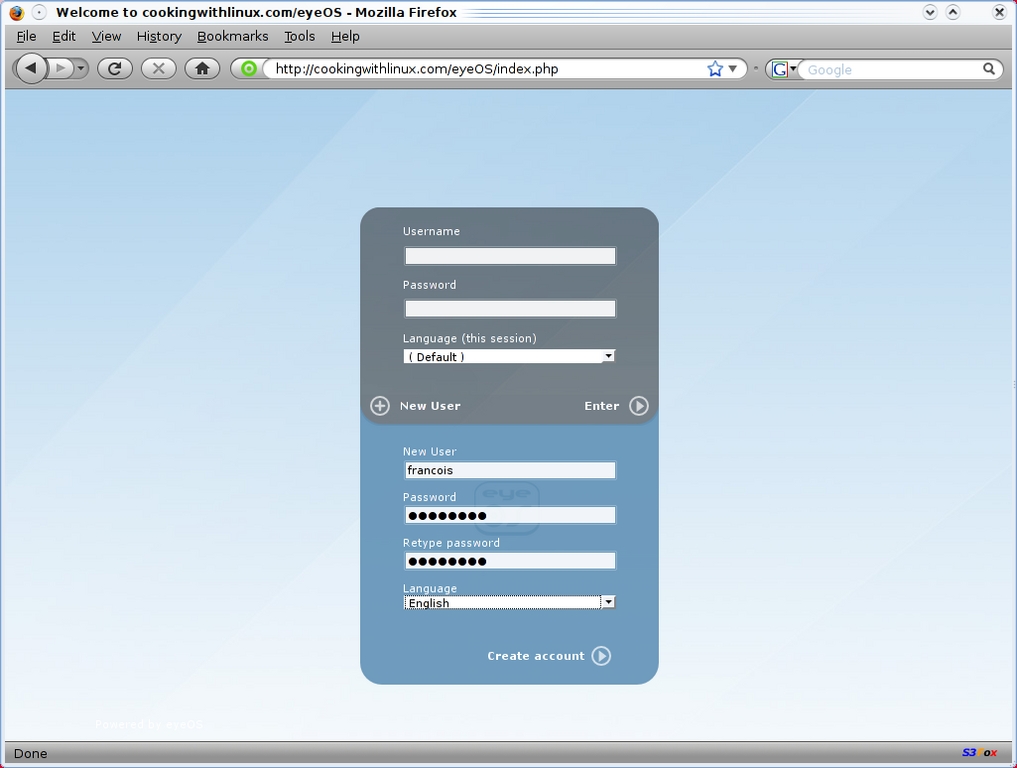
Task: Focus the Username input field
Action: pos(509,256)
